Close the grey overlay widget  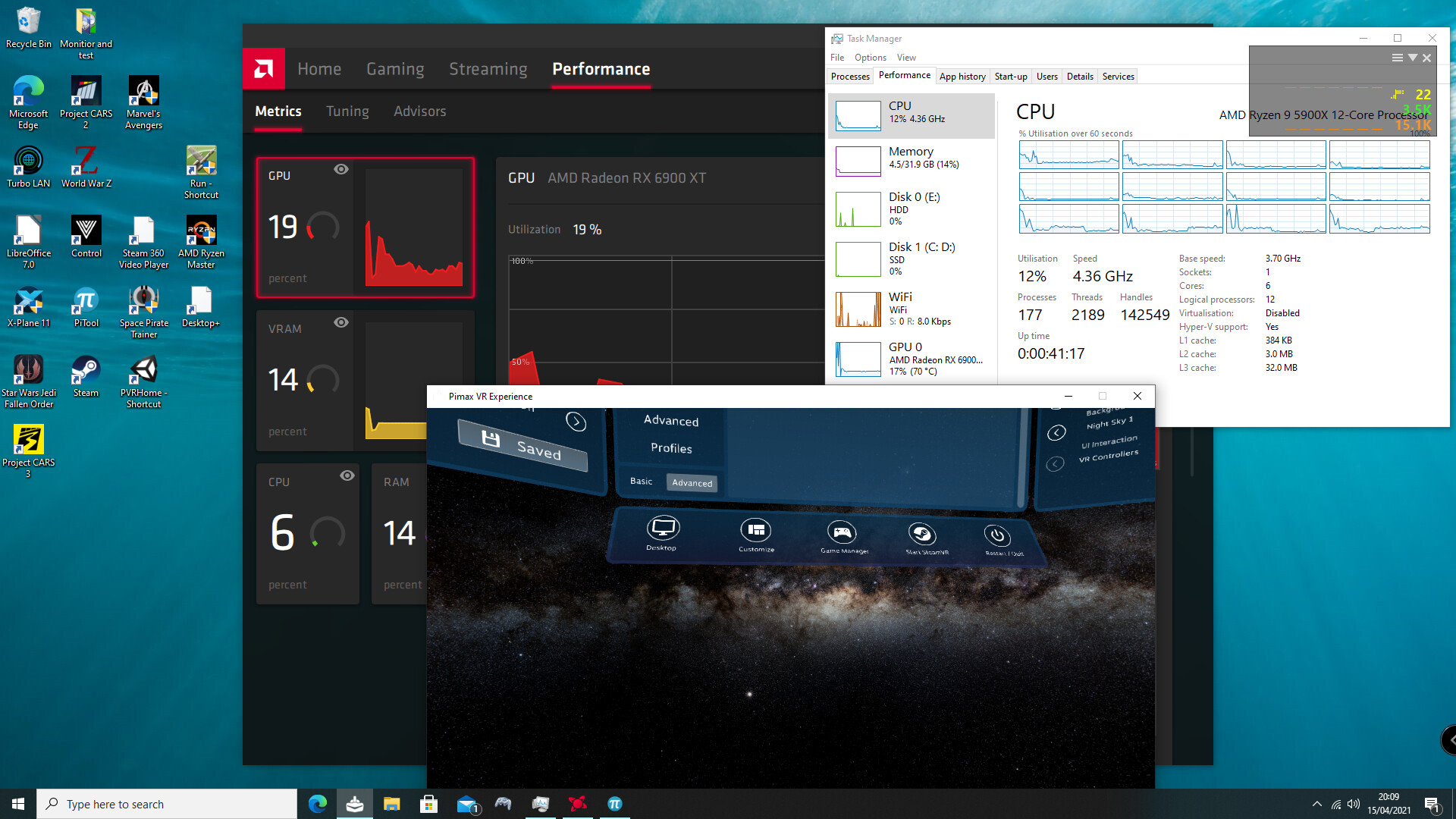1426,58
